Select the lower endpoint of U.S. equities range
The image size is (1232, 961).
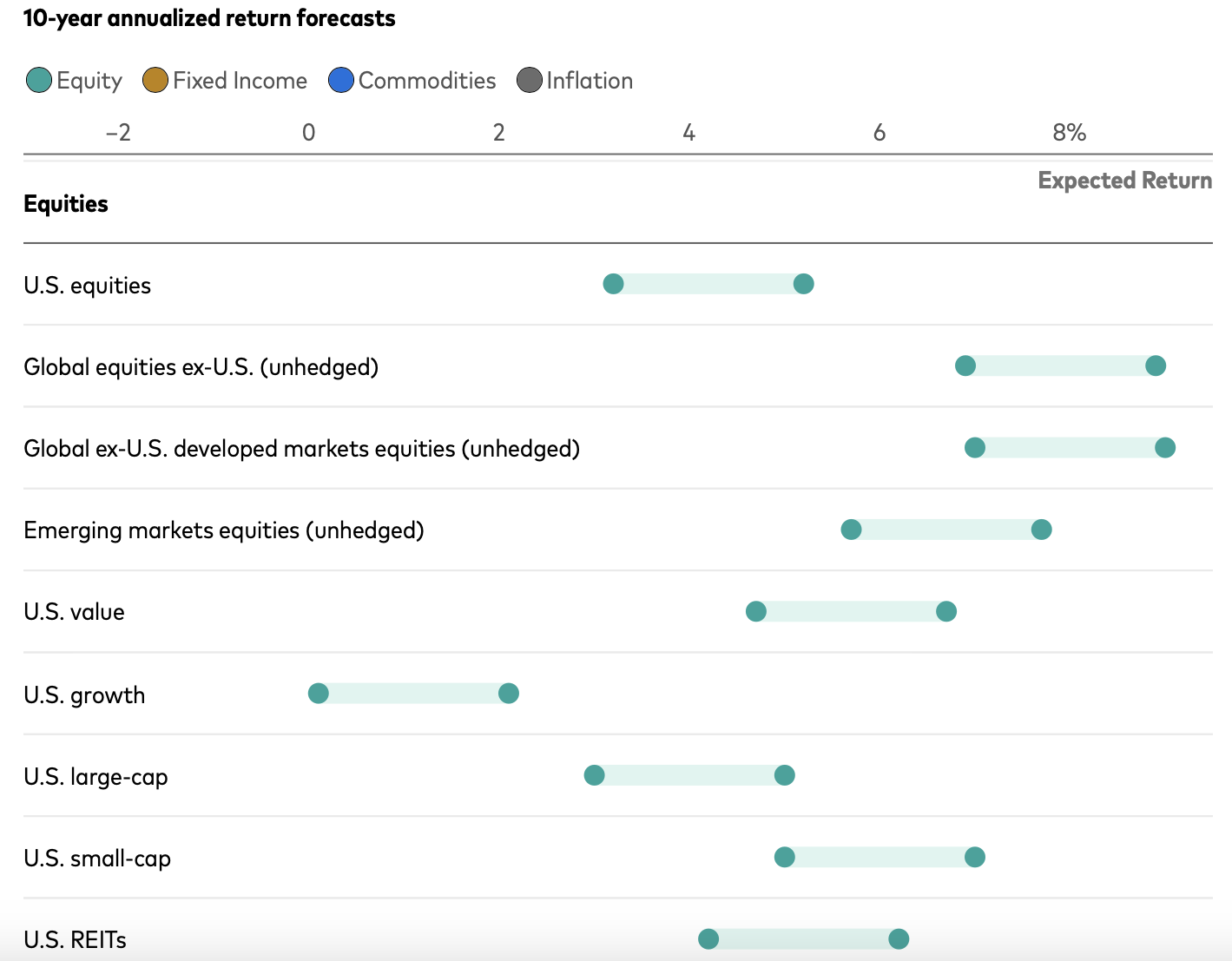click(x=614, y=283)
